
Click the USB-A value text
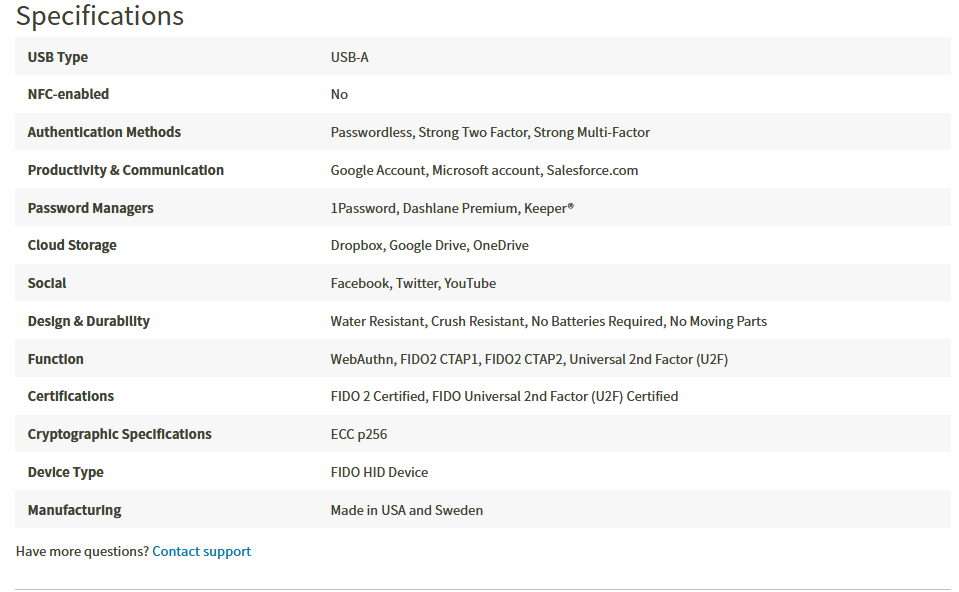[349, 57]
